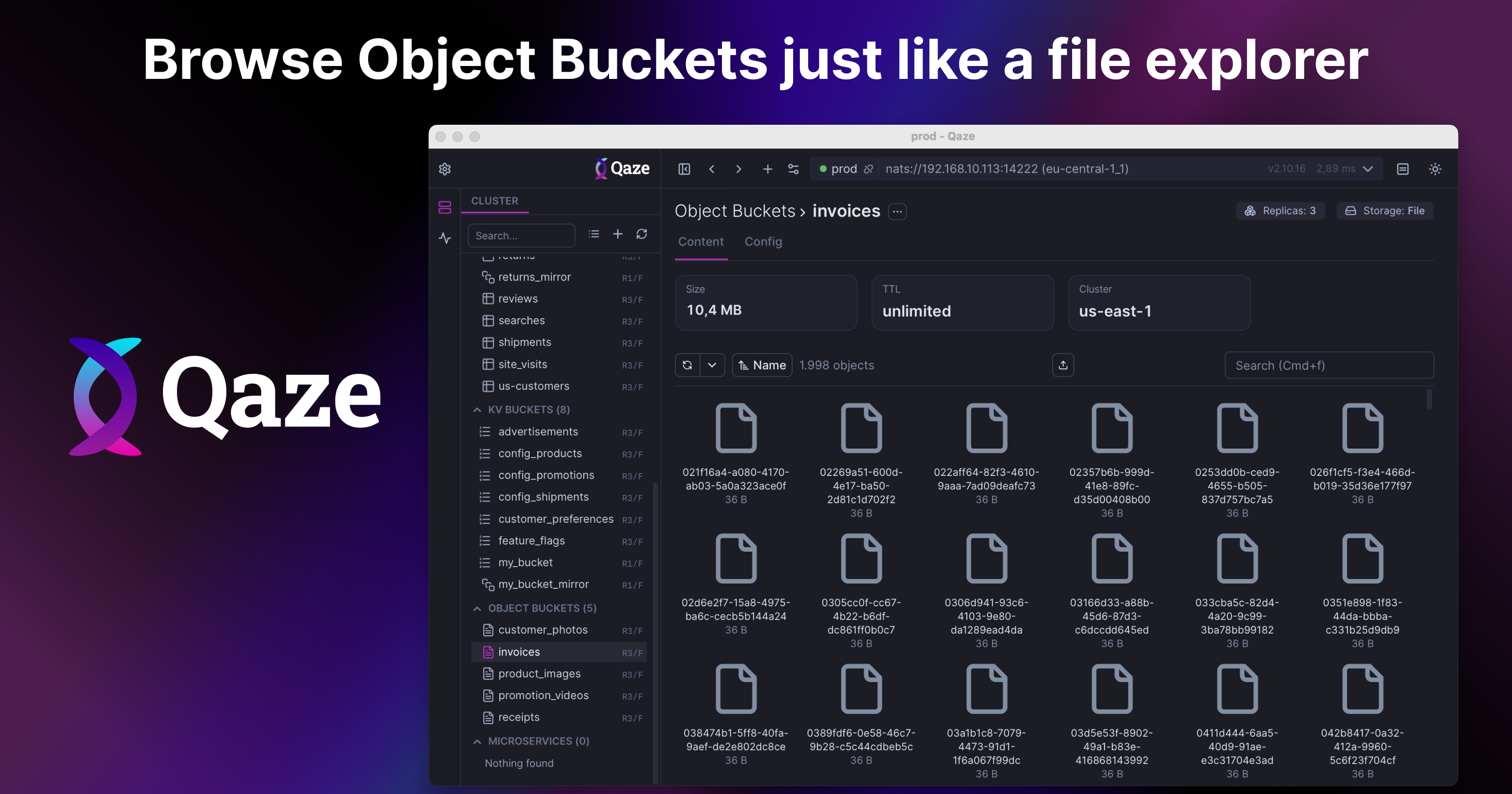
Task: Click the Storage: File badge
Action: click(1385, 211)
